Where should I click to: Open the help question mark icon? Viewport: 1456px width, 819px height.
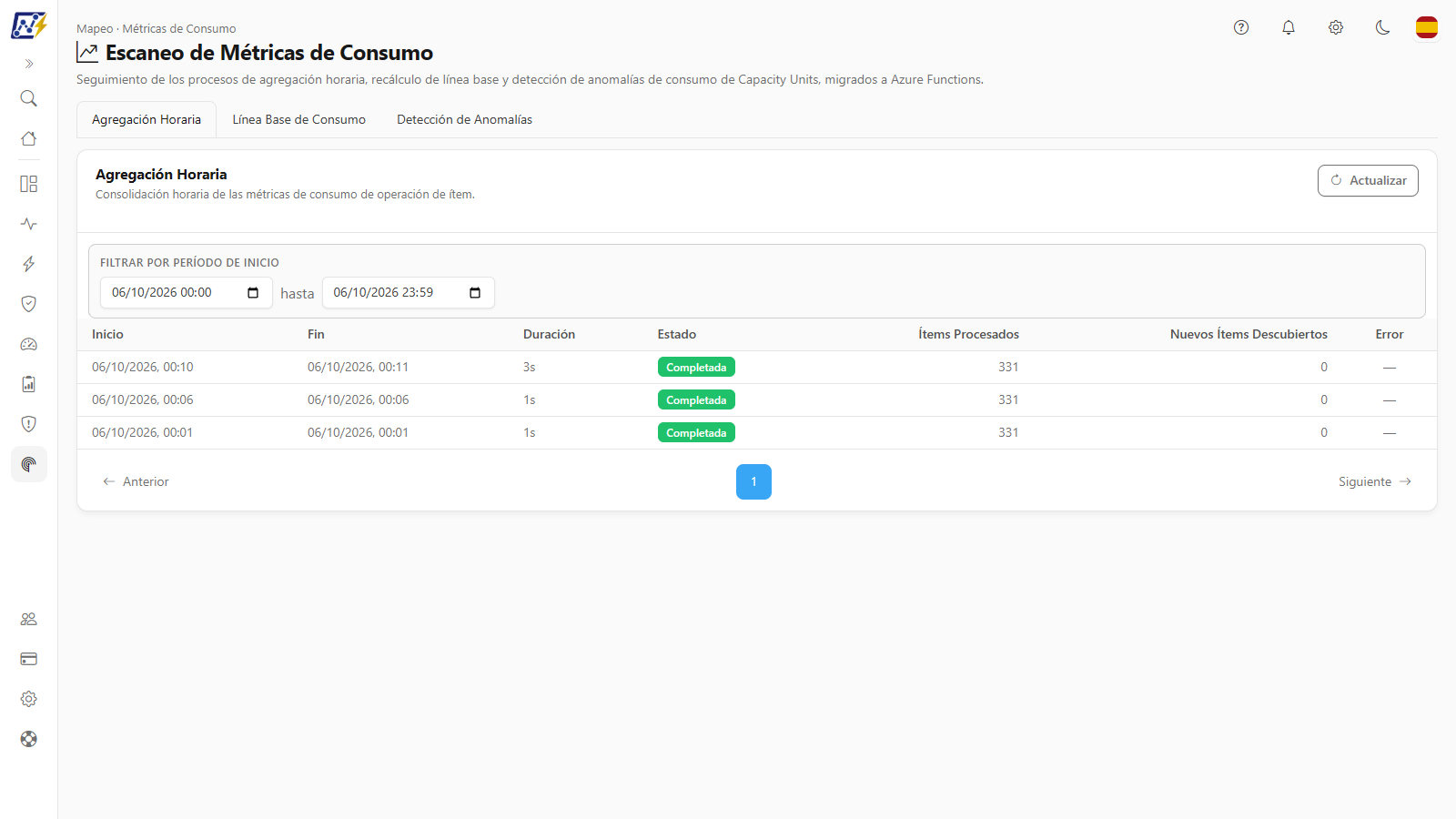[1241, 27]
